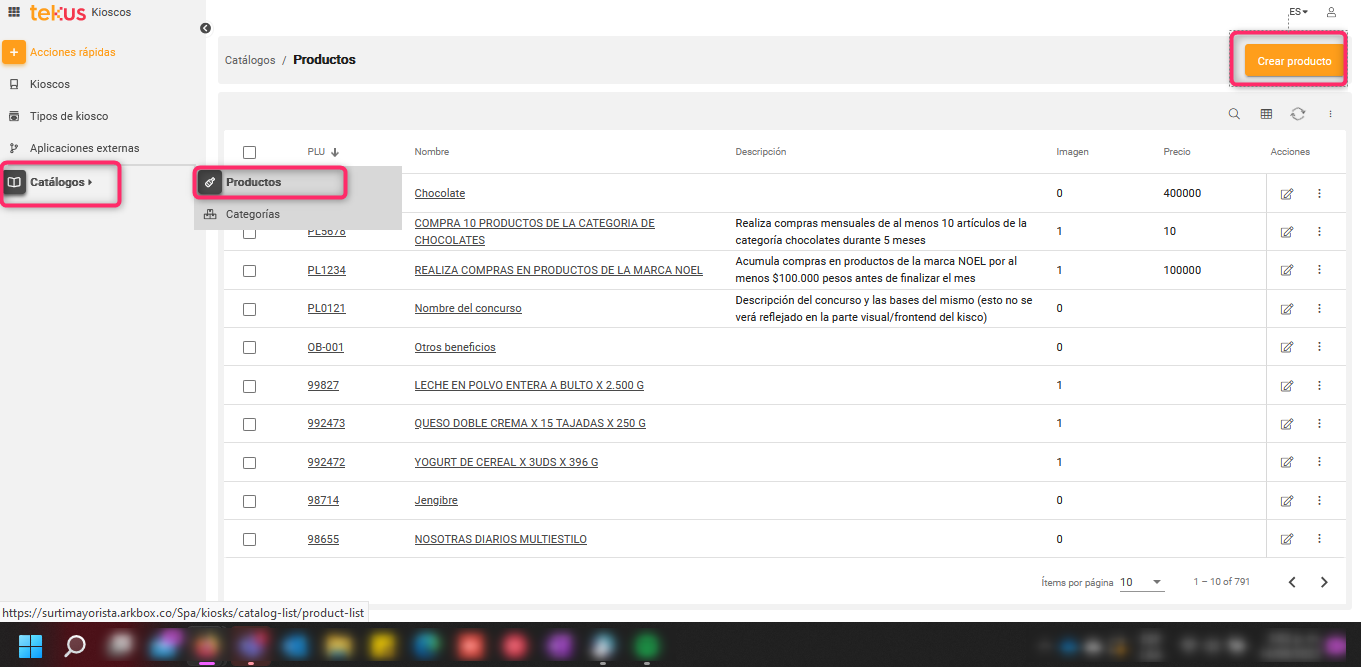Open the ES language dropdown

pos(1296,11)
